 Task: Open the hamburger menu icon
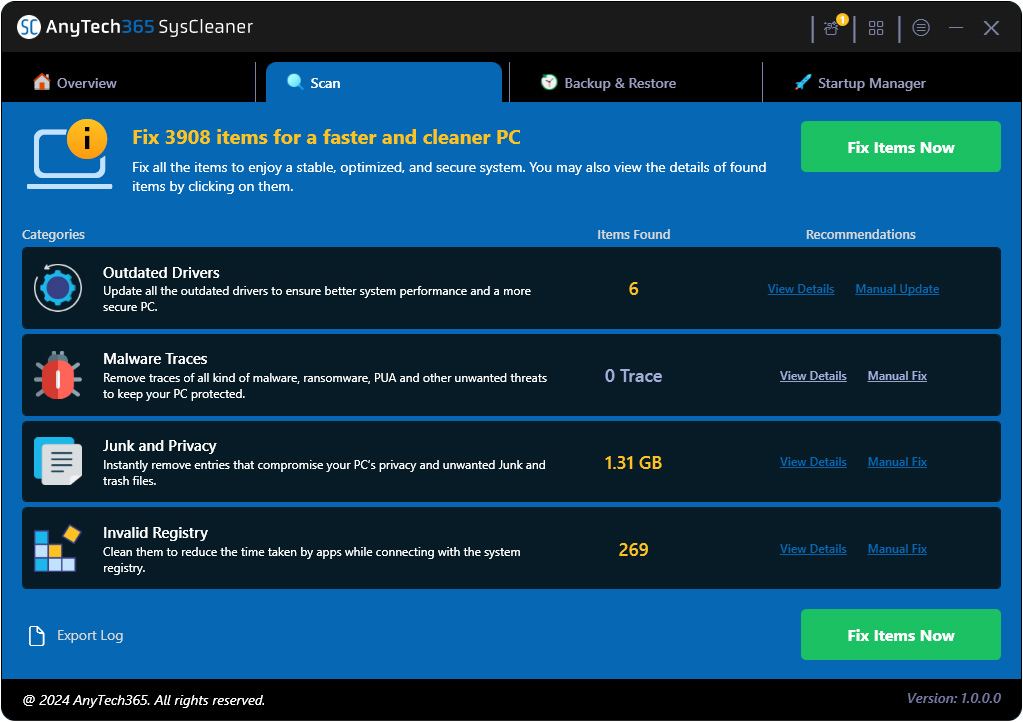[921, 28]
